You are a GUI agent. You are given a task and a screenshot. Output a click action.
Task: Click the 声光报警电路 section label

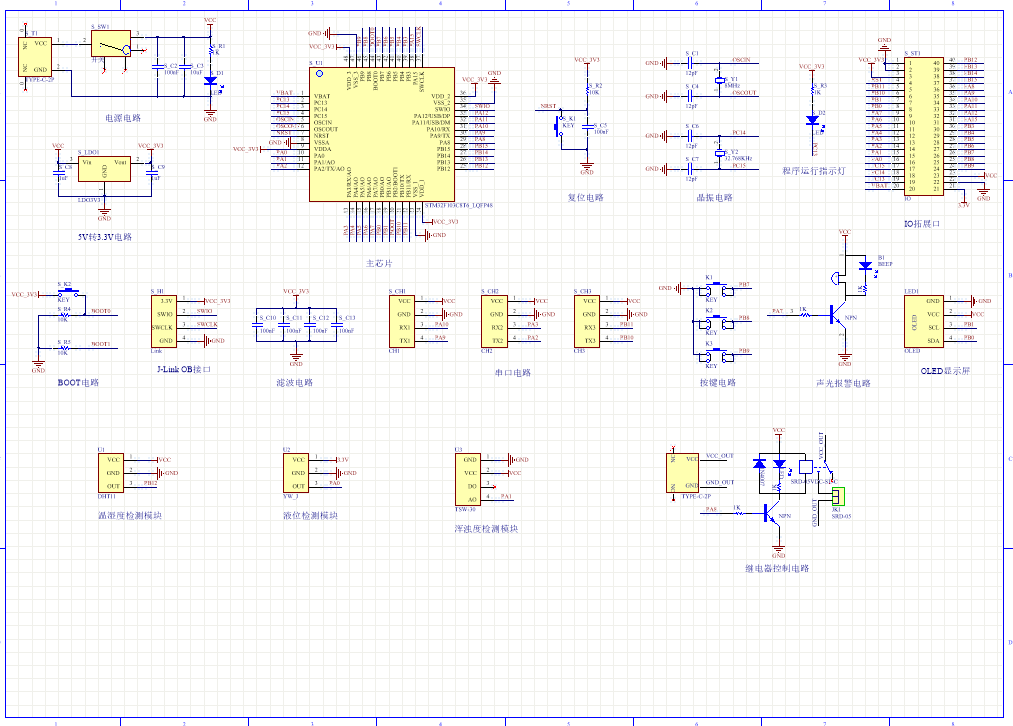click(844, 383)
